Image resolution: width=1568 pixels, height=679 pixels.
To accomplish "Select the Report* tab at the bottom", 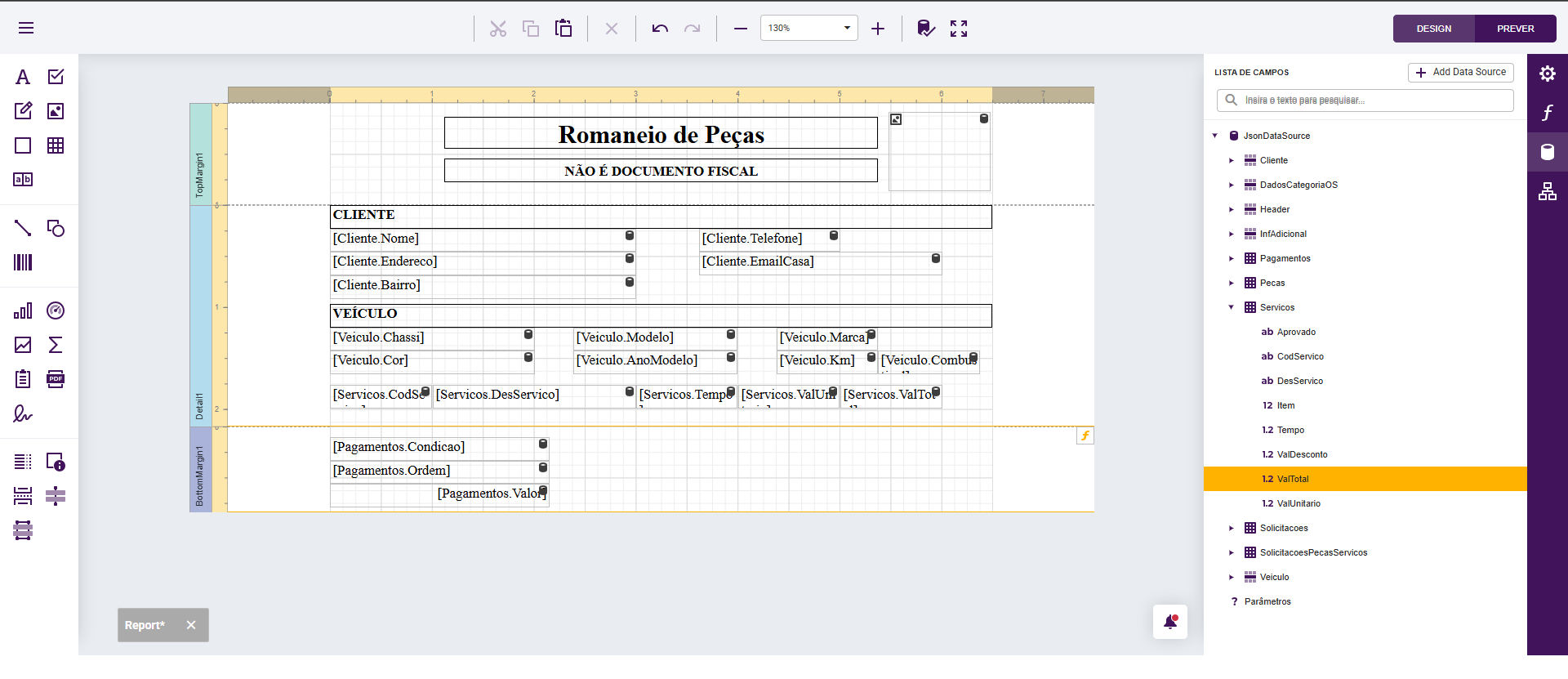I will (145, 625).
